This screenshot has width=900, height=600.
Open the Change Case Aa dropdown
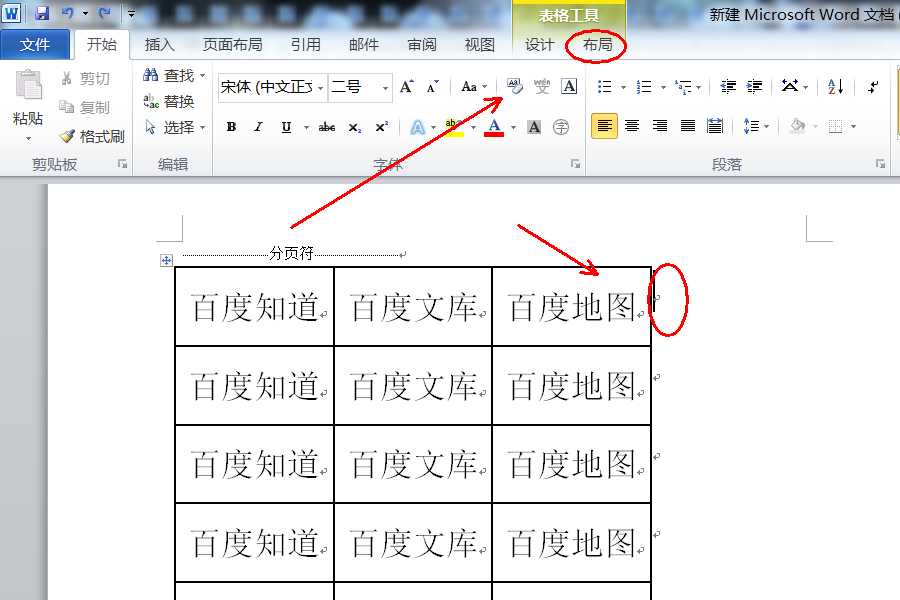point(474,87)
